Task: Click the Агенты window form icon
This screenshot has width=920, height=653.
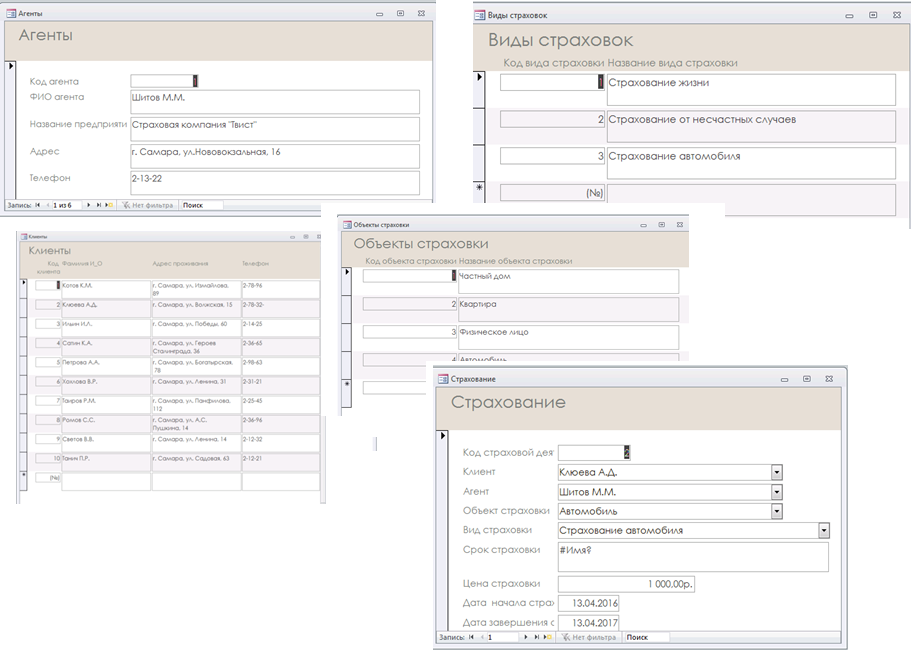Action: pyautogui.click(x=11, y=14)
